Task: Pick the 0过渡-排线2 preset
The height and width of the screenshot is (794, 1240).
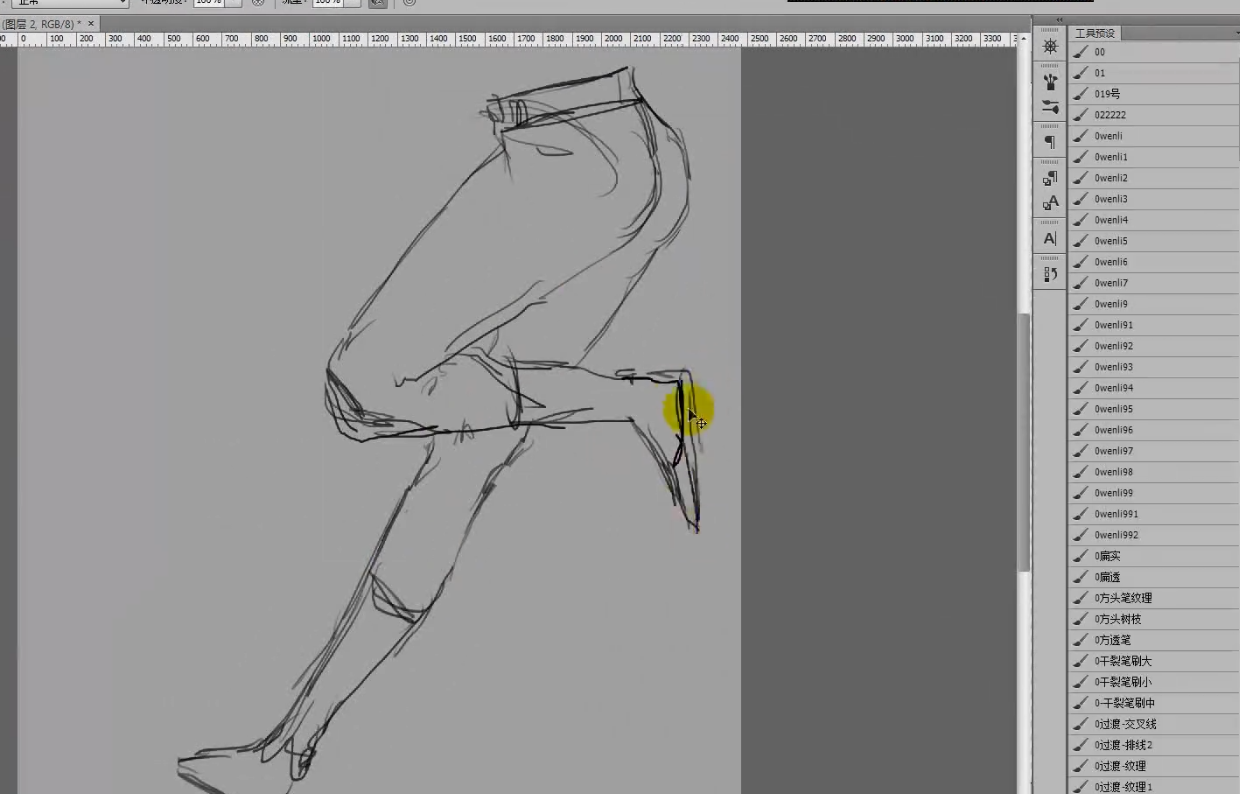Action: pyautogui.click(x=1153, y=745)
